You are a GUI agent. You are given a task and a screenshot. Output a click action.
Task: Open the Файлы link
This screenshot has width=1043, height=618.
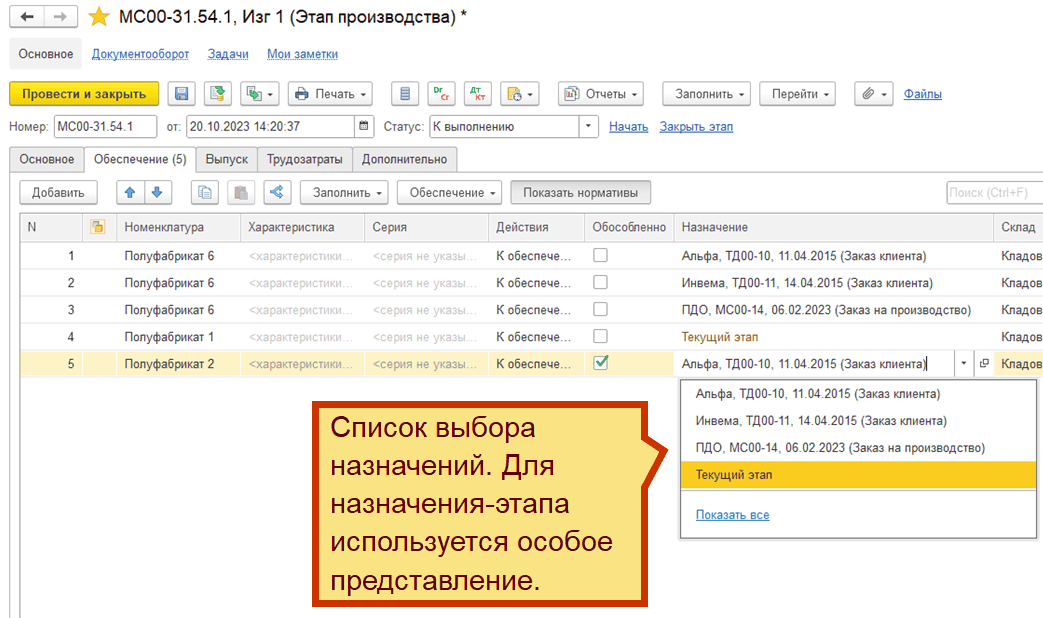tap(922, 94)
